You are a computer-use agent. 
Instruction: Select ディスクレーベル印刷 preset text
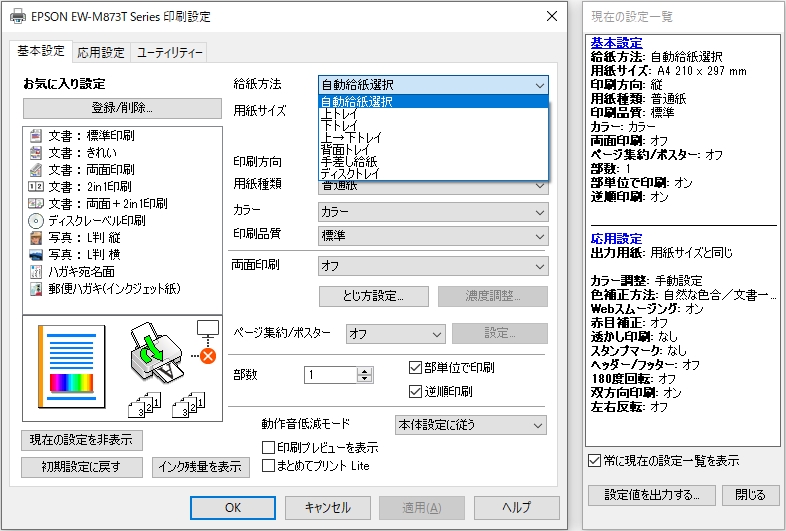97,221
